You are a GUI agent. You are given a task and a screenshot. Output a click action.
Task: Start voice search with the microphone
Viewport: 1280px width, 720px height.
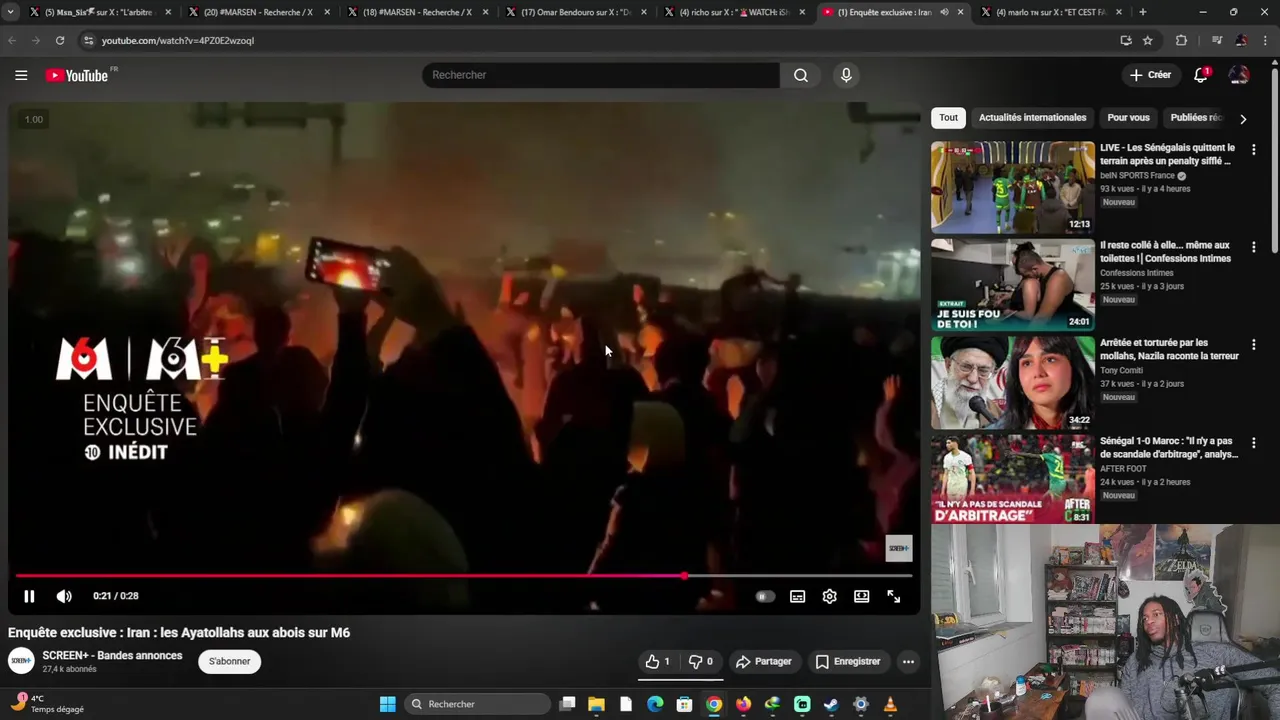[x=846, y=75]
